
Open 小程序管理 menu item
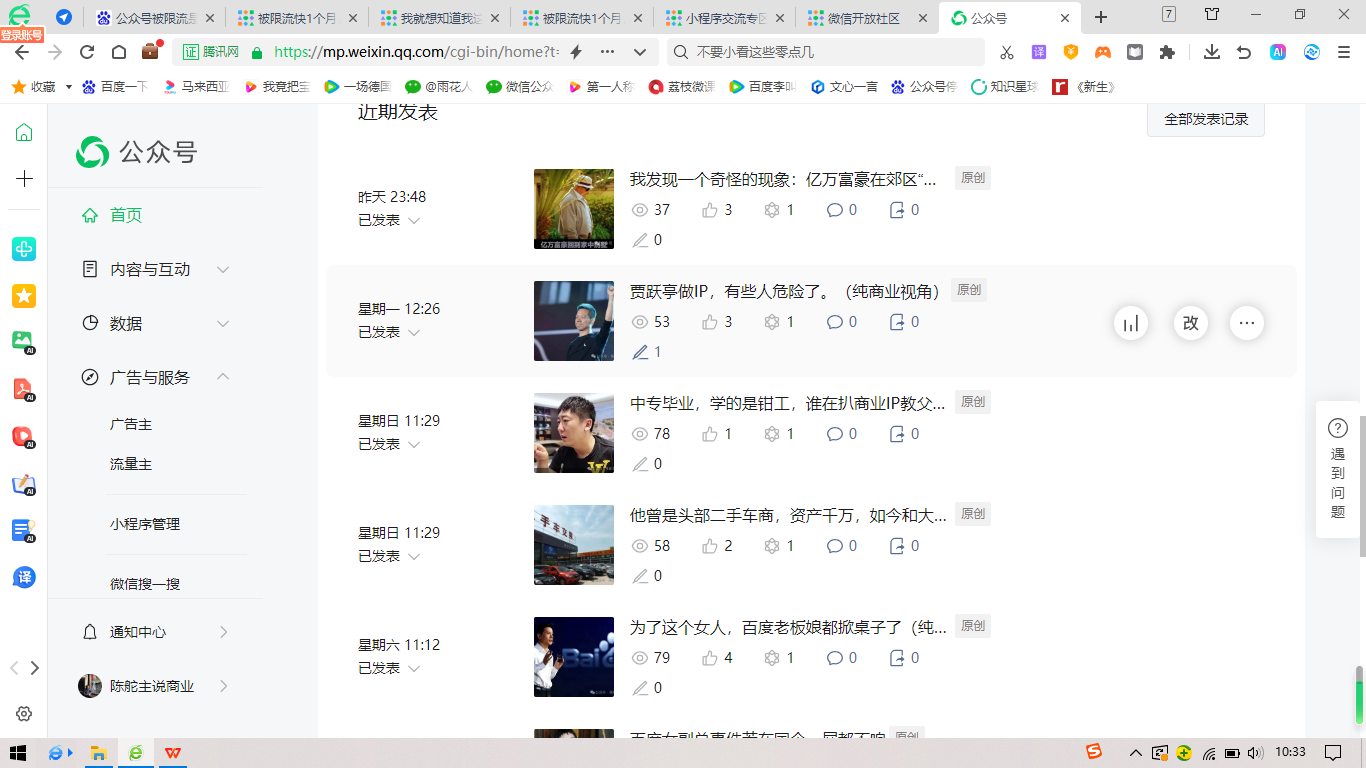(145, 524)
